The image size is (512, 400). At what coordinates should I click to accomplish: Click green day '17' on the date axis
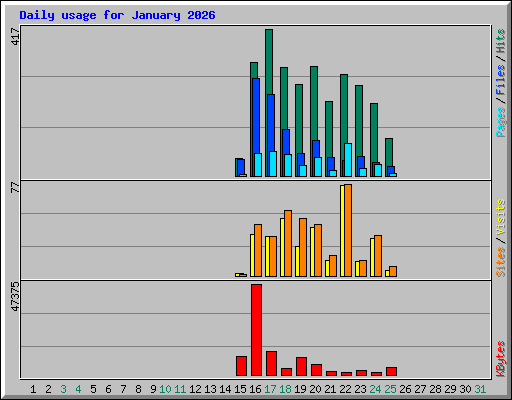pyautogui.click(x=270, y=389)
